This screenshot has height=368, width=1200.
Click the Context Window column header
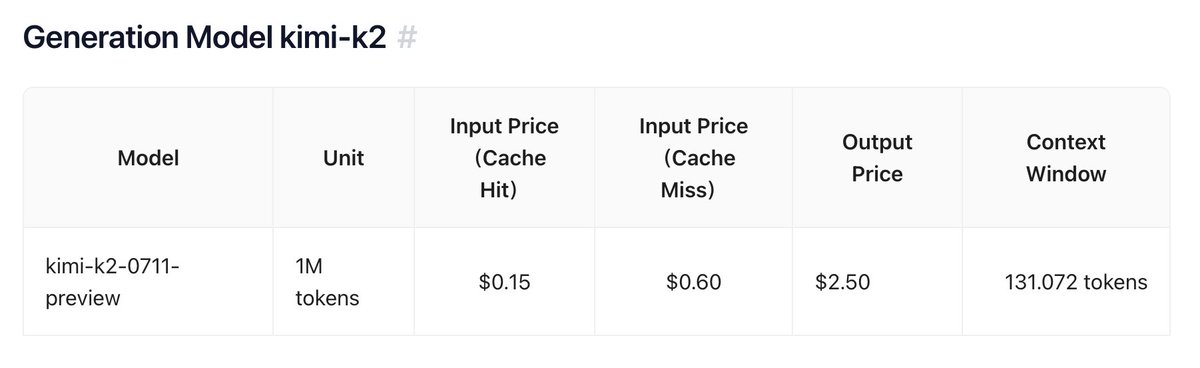(1066, 157)
